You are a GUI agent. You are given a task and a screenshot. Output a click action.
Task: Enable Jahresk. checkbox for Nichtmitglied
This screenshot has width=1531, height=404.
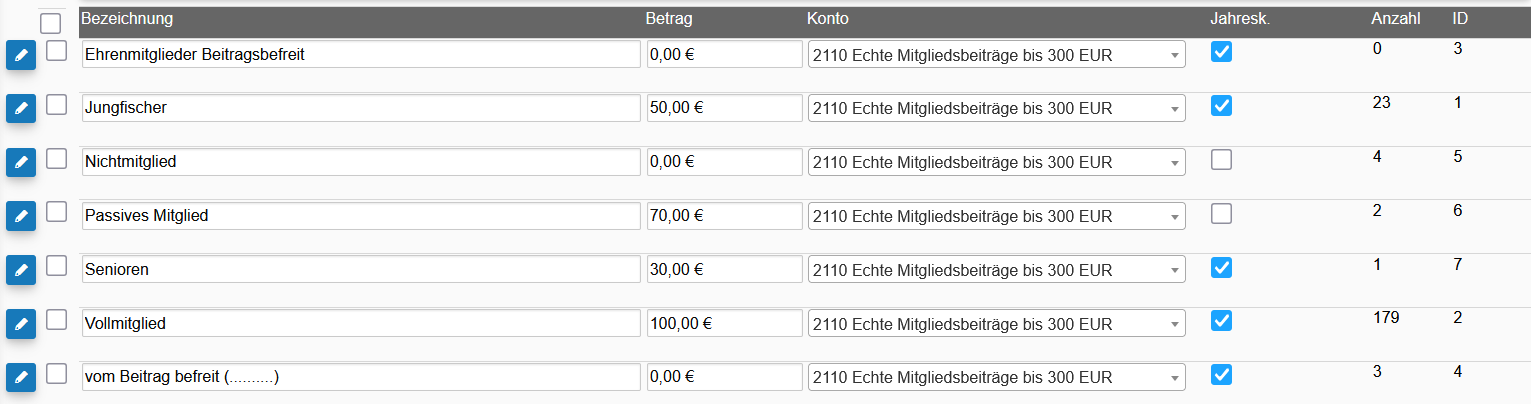pyautogui.click(x=1221, y=160)
